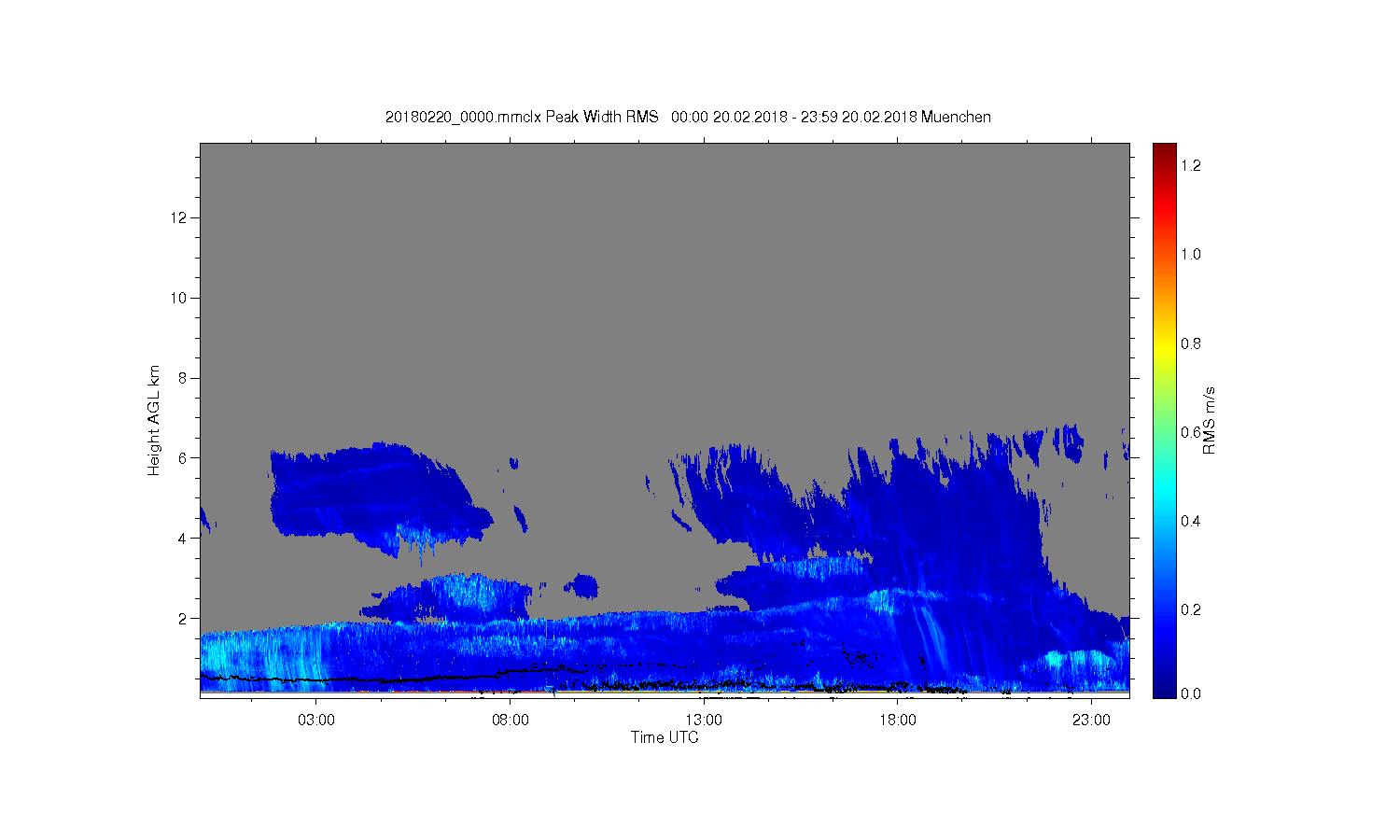The image size is (1400, 840).
Task: Click the dark blue bottom of the colorbar
Action: click(1164, 689)
